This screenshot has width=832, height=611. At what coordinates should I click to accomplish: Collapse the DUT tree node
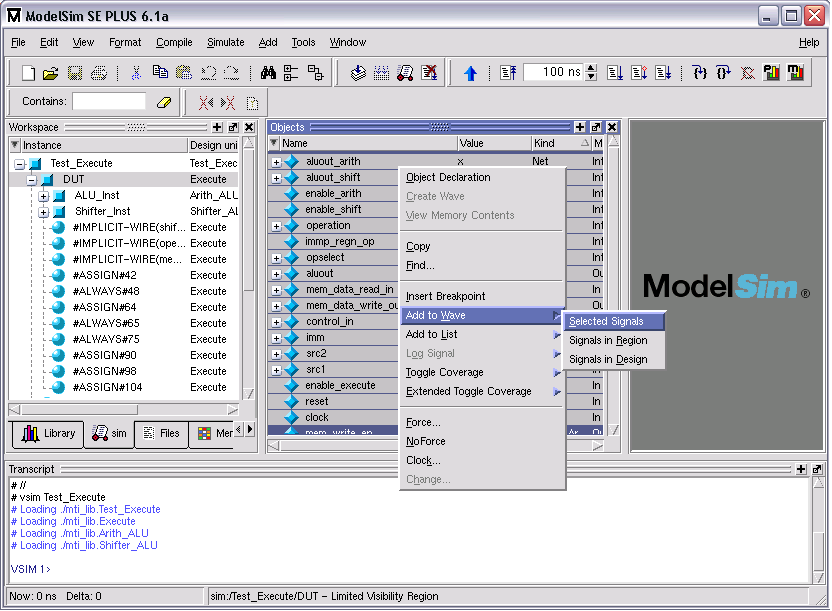coord(32,180)
